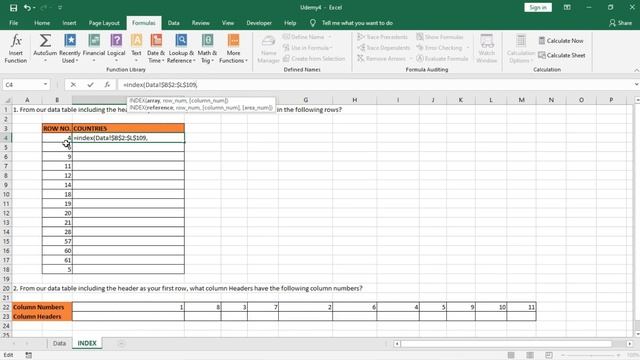Open Watch Window
Image resolution: width=640 pixels, height=360 pixels.
pyautogui.click(x=487, y=49)
